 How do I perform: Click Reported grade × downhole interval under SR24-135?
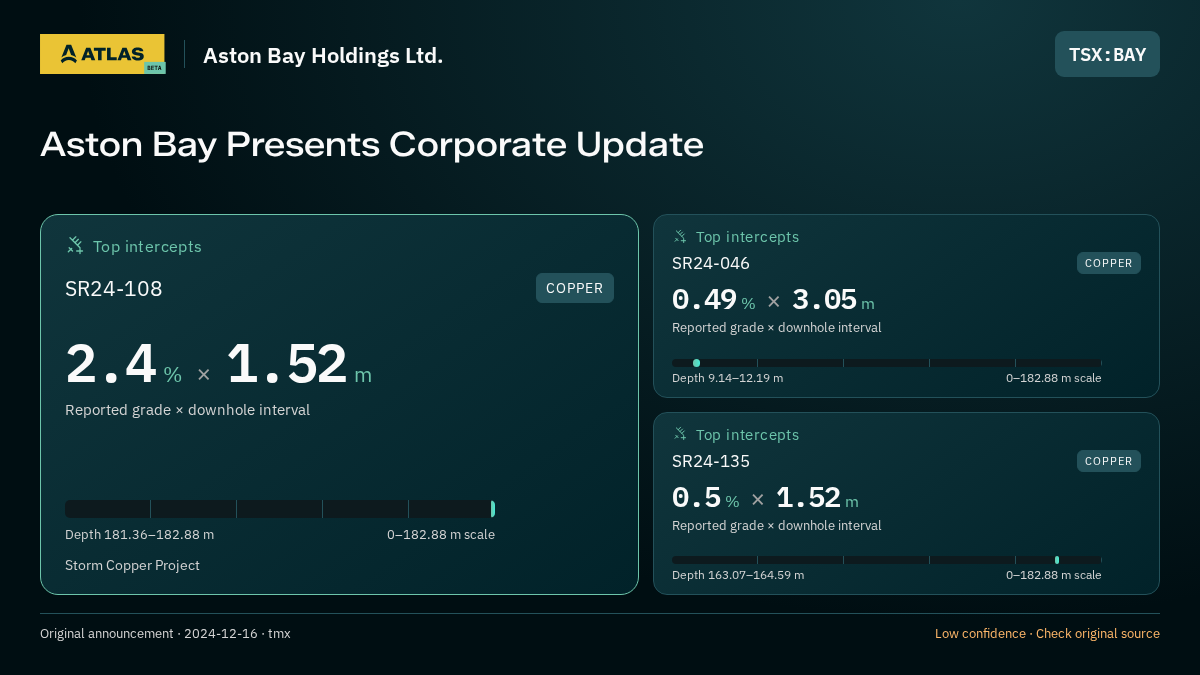click(x=776, y=526)
